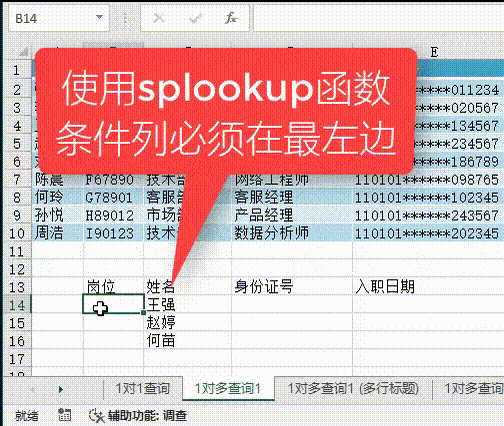Click the 网络工程师 cell
504x426 pixels.
(x=292, y=180)
